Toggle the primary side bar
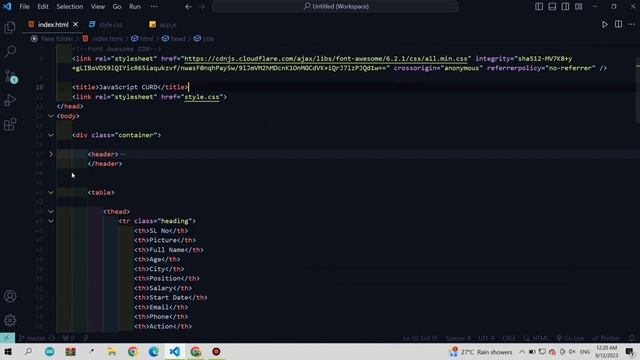 pos(539,7)
